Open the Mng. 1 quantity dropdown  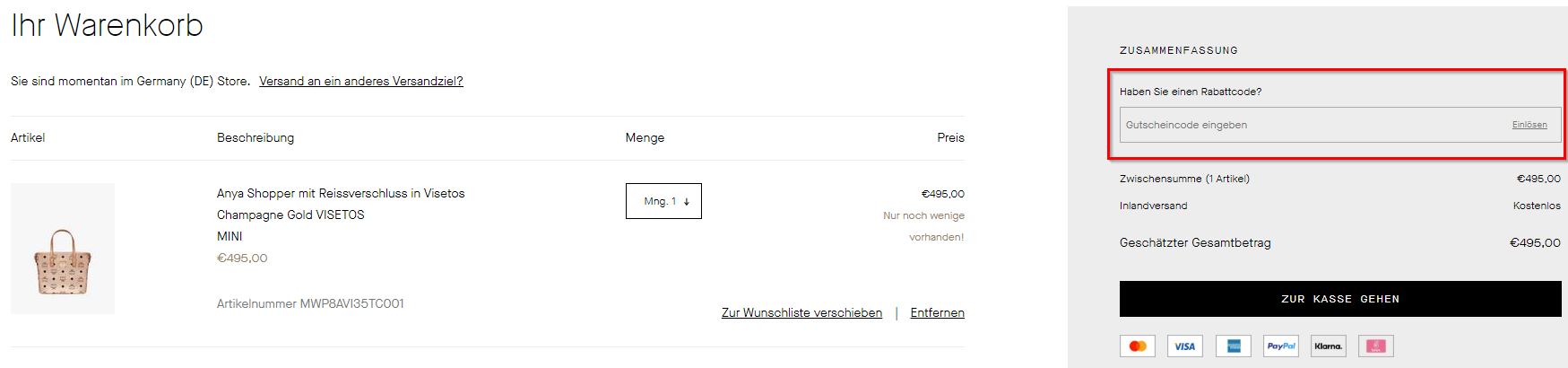click(663, 201)
